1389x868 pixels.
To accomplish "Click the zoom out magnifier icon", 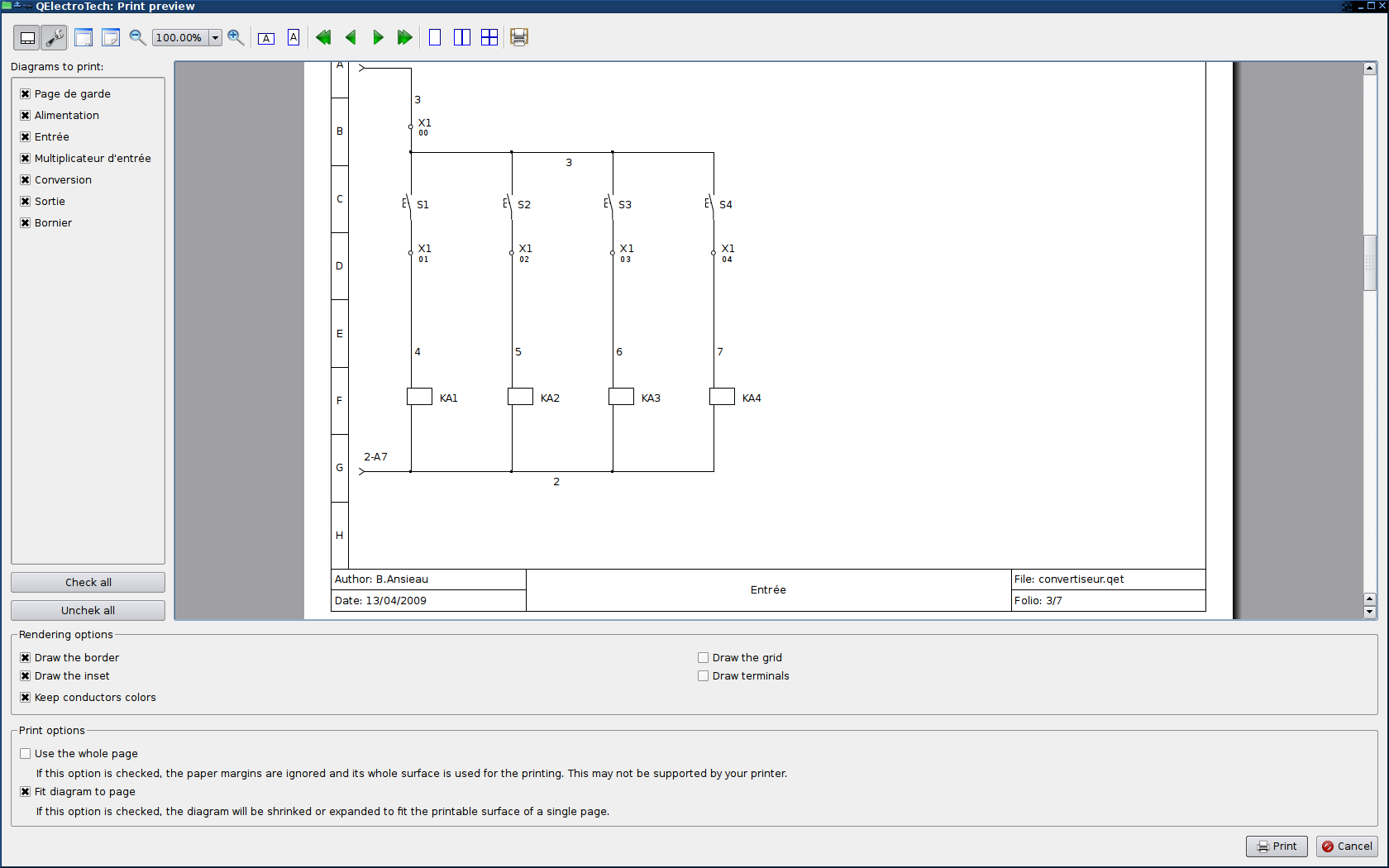I will click(x=136, y=37).
